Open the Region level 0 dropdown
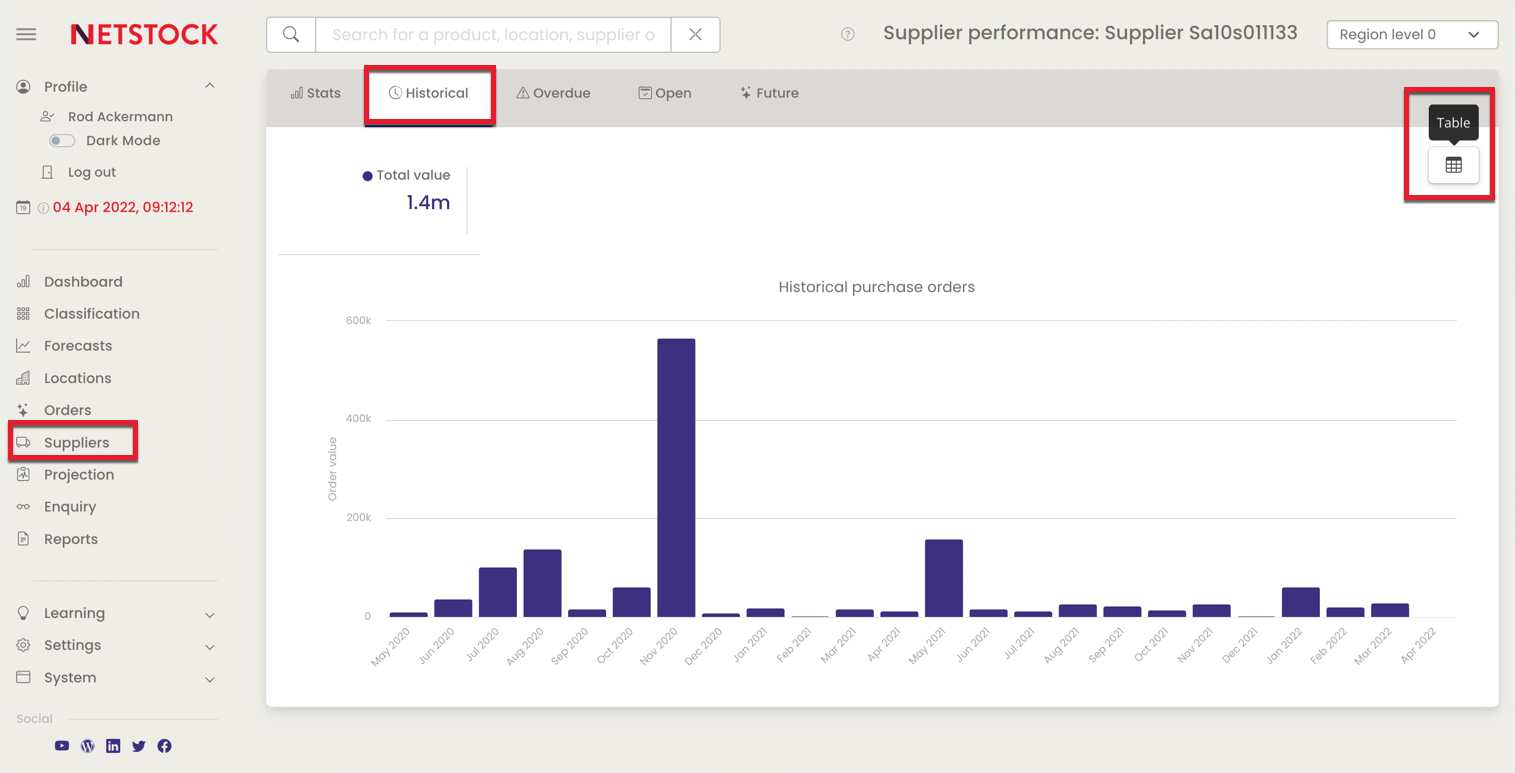This screenshot has width=1515, height=773. click(x=1411, y=33)
